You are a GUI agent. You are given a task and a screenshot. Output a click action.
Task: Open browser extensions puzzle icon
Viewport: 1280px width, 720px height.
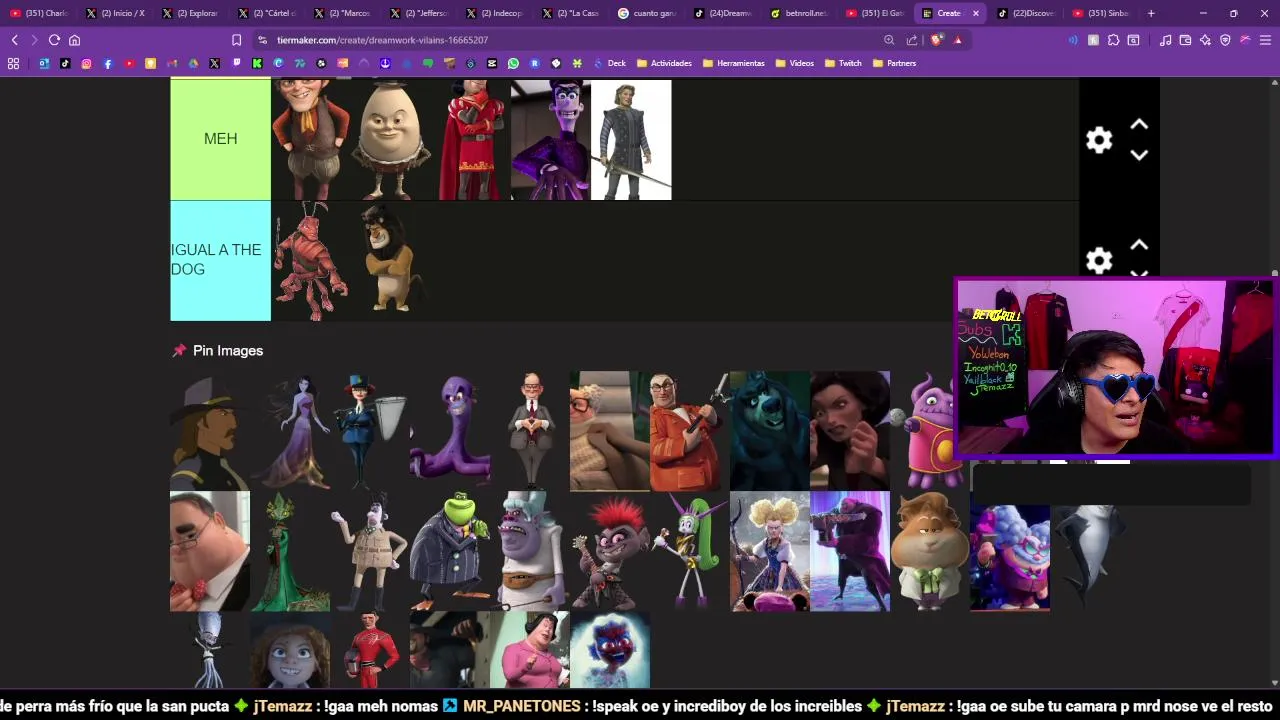click(x=1113, y=40)
